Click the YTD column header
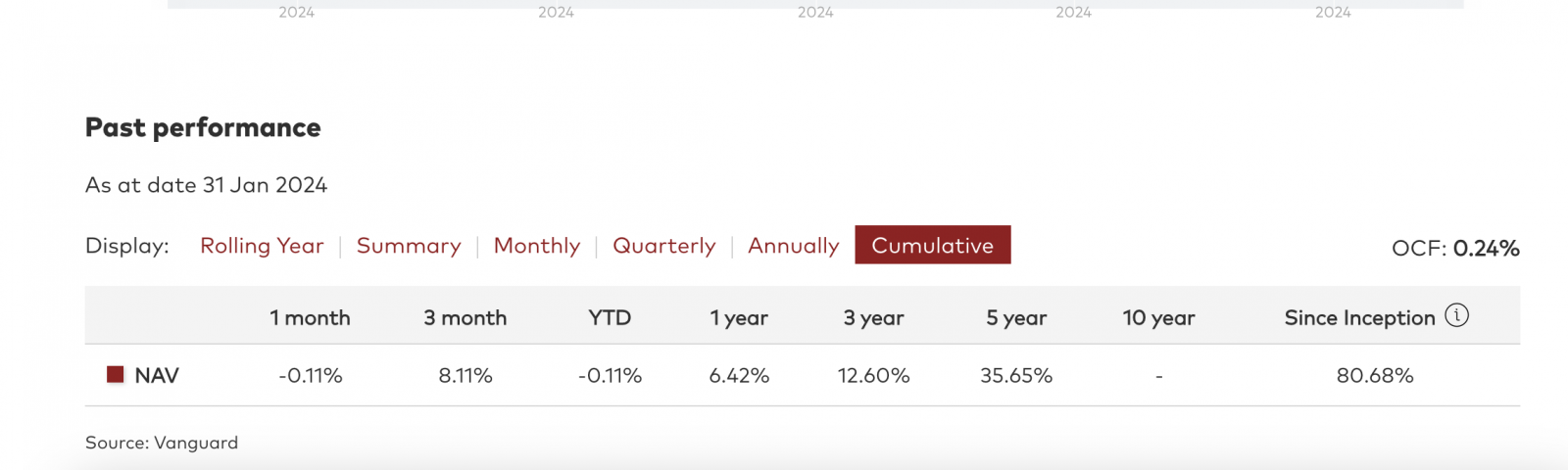Screen dimensions: 1568x470 (610, 317)
